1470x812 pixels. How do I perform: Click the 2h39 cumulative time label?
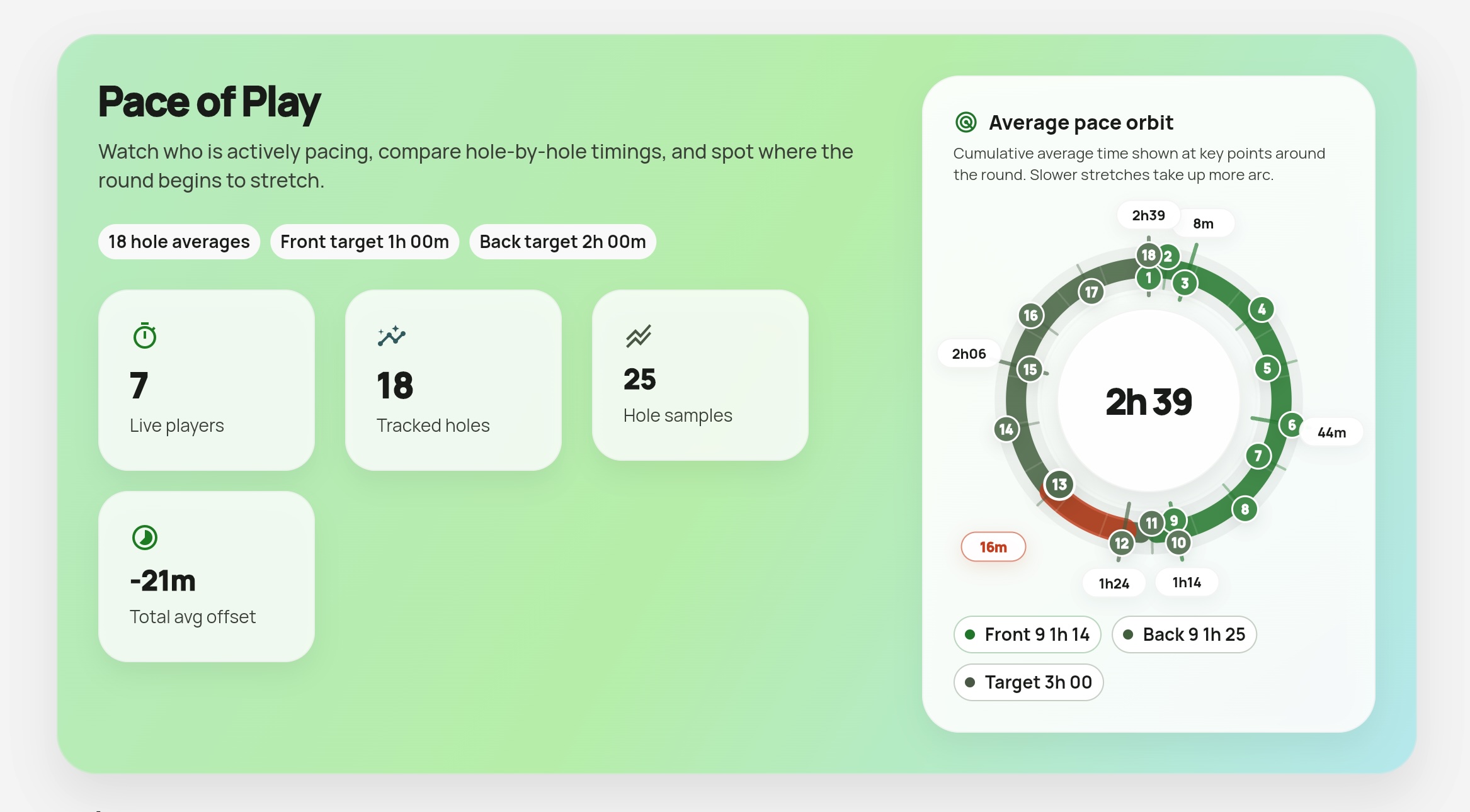[x=1148, y=215]
